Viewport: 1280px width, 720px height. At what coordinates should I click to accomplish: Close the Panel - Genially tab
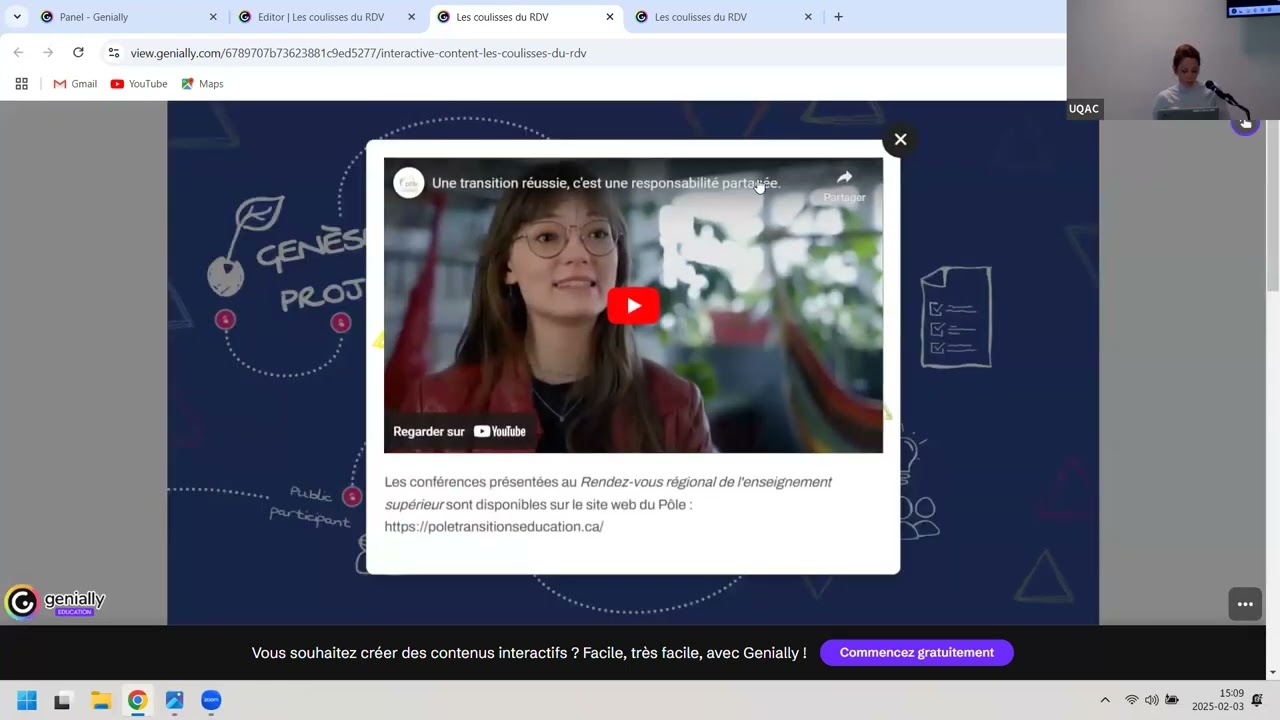tap(213, 17)
